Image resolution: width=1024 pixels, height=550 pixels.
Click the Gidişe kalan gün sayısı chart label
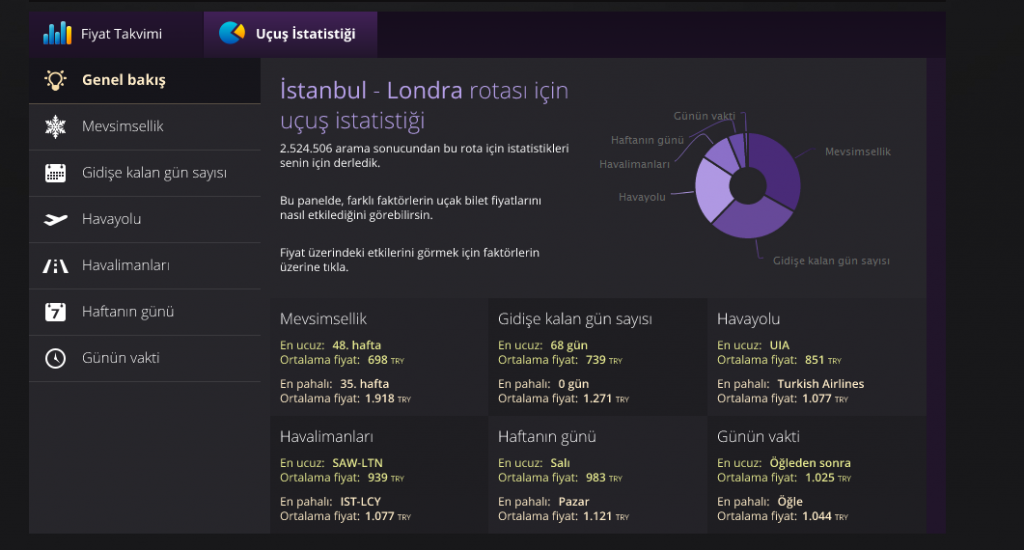tap(830, 260)
